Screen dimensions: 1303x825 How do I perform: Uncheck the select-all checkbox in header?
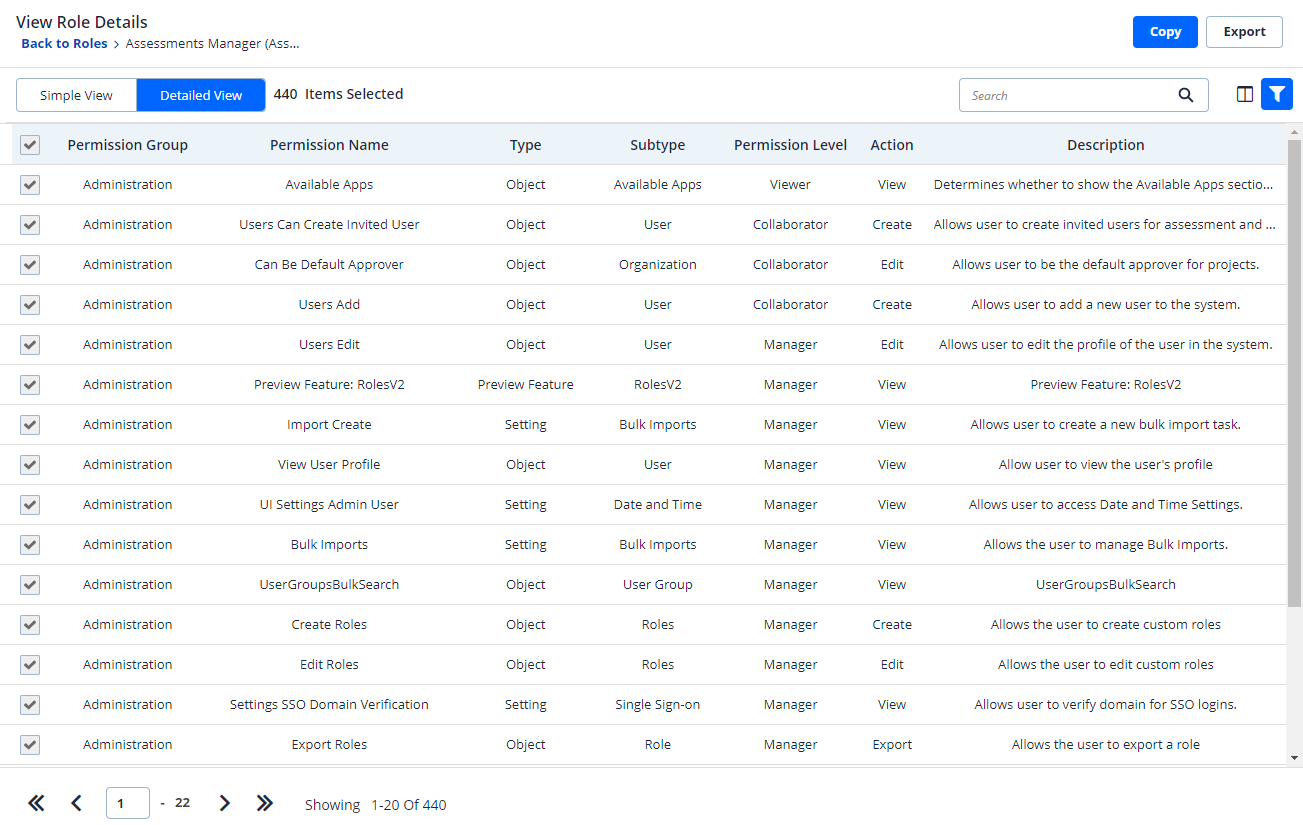pos(29,144)
